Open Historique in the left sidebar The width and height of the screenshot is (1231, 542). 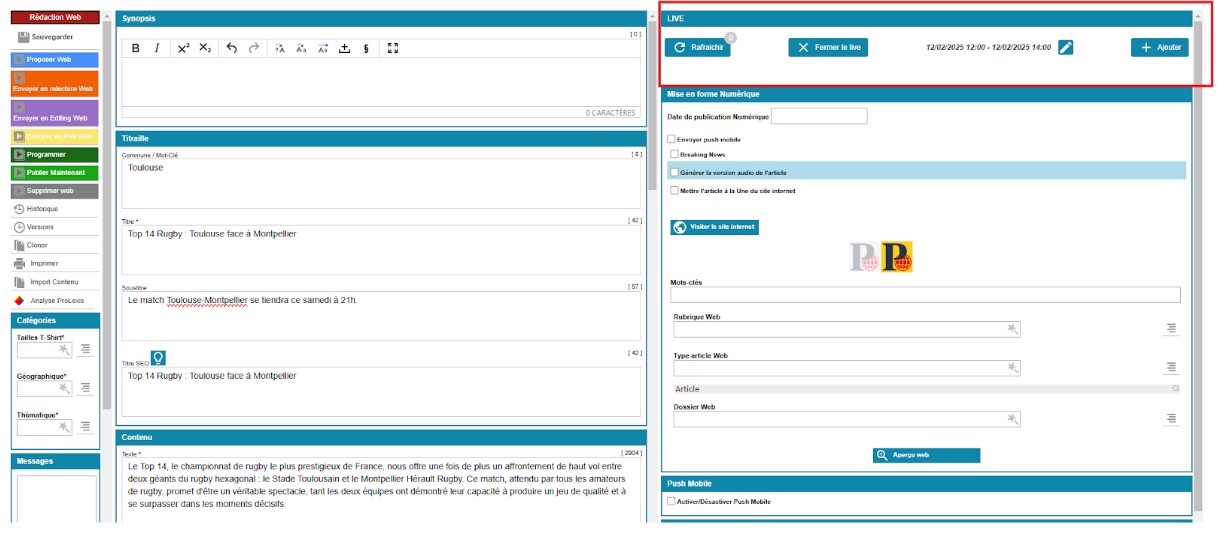pos(43,209)
